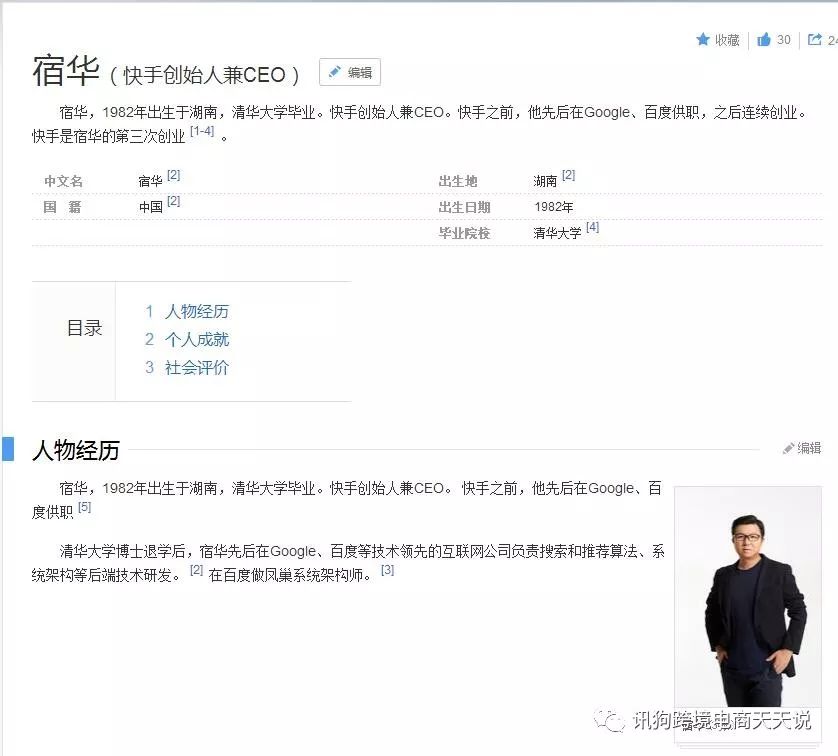Click citation [1-4] in the summary

(x=203, y=131)
